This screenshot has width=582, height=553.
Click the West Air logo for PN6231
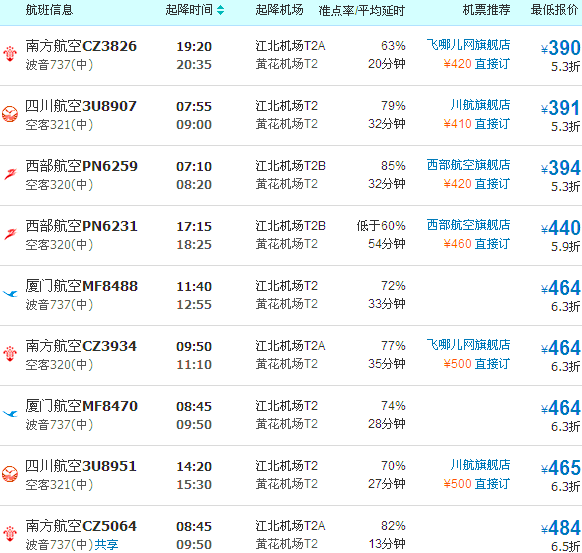coord(10,234)
